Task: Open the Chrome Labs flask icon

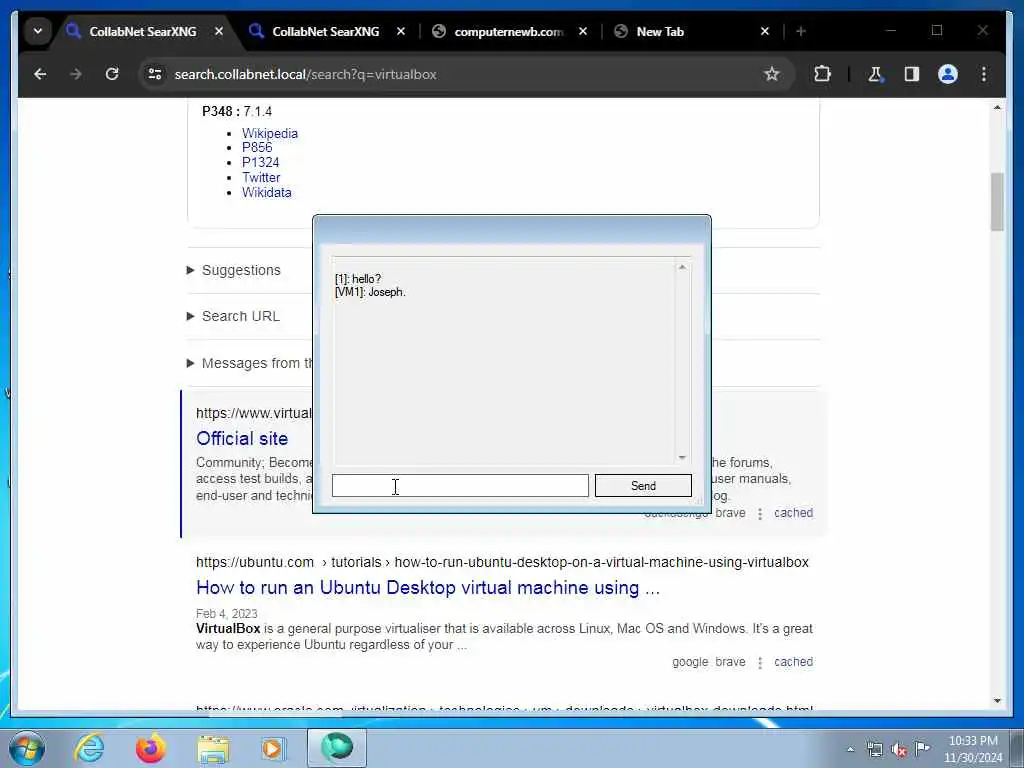Action: point(875,74)
